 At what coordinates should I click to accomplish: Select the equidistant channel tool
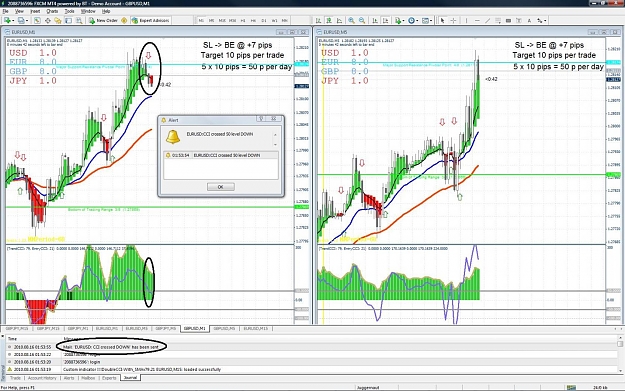(498, 20)
